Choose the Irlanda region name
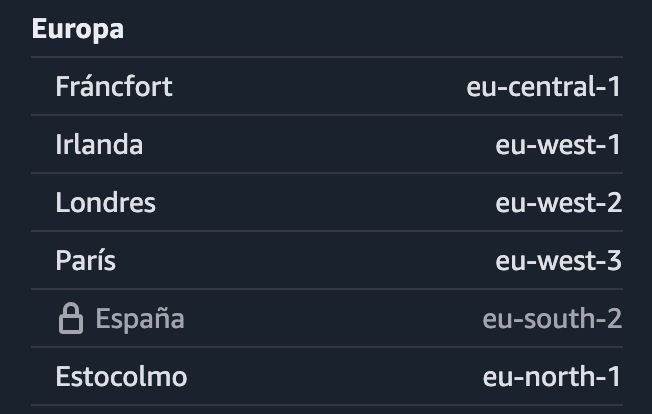The image size is (652, 414). [x=99, y=145]
